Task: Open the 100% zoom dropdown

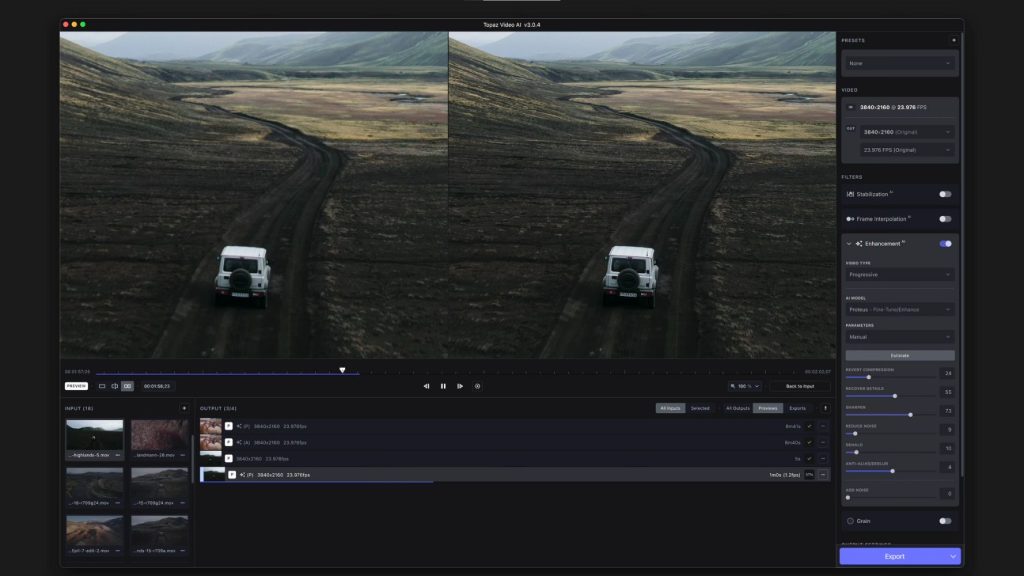Action: click(x=745, y=386)
